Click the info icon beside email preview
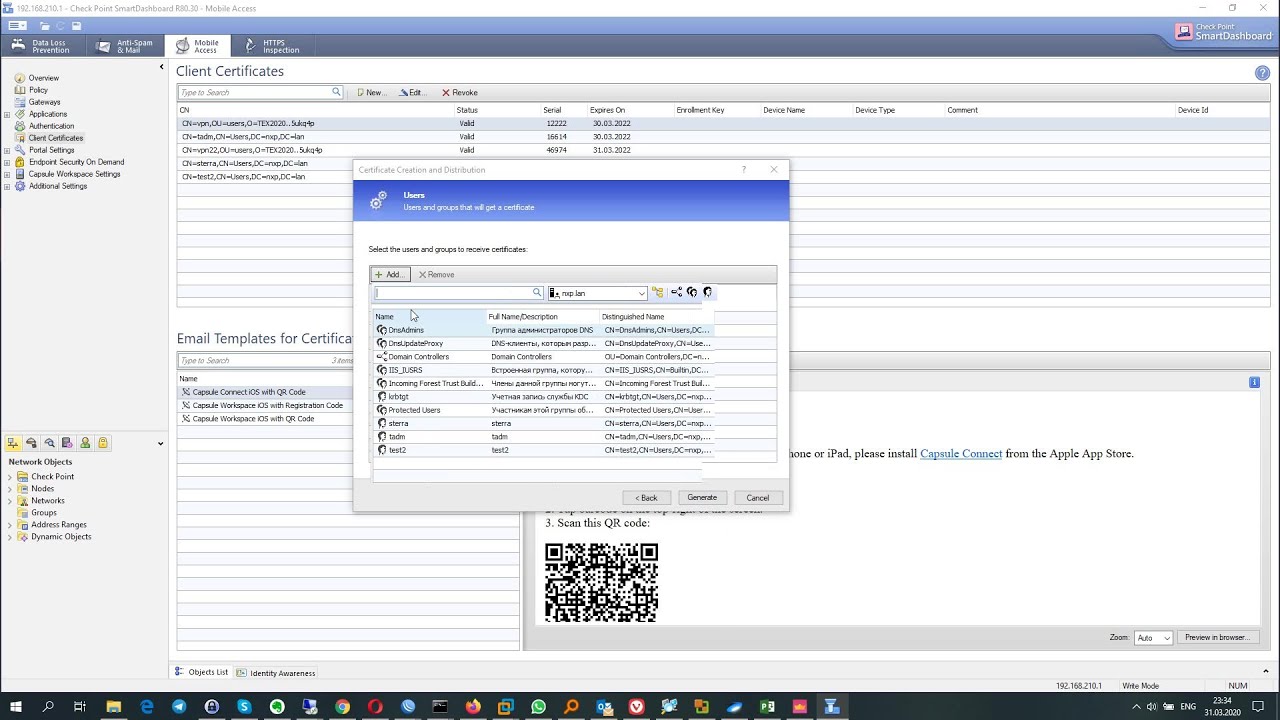Viewport: 1280px width, 720px height. tap(1254, 383)
